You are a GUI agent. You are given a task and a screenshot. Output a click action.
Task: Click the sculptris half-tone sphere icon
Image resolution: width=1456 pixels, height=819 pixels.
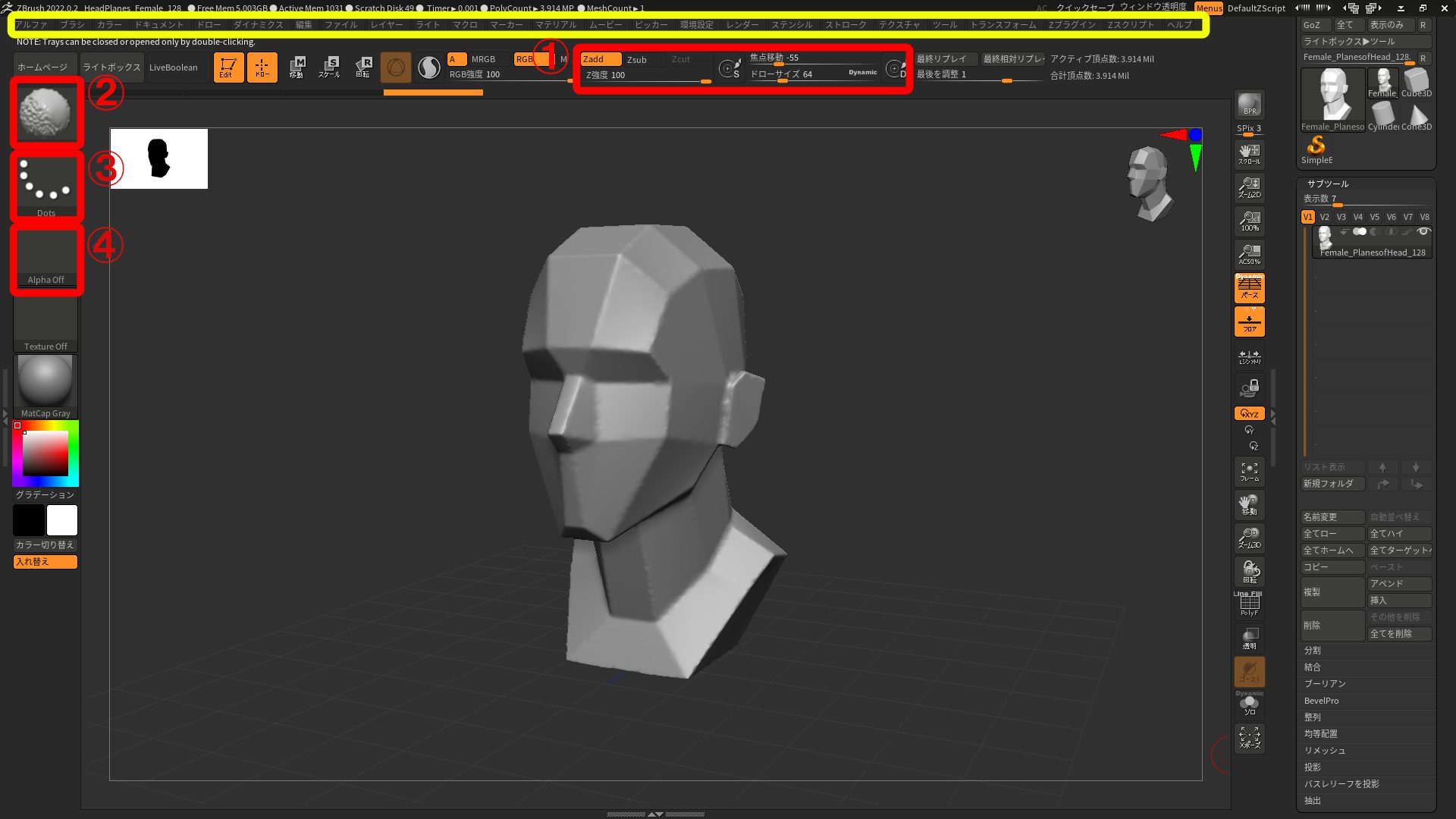tap(429, 67)
